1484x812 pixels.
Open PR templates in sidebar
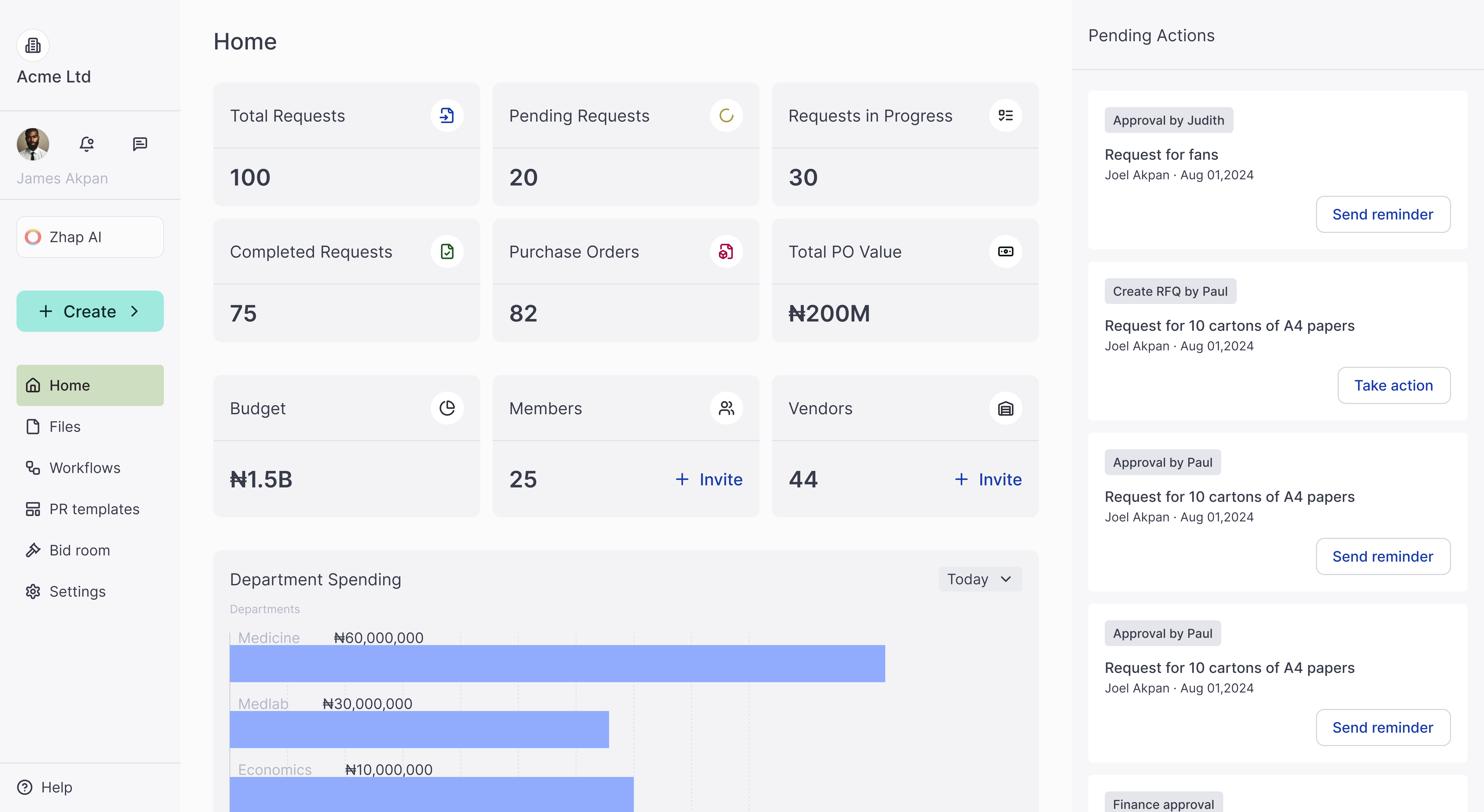90,509
